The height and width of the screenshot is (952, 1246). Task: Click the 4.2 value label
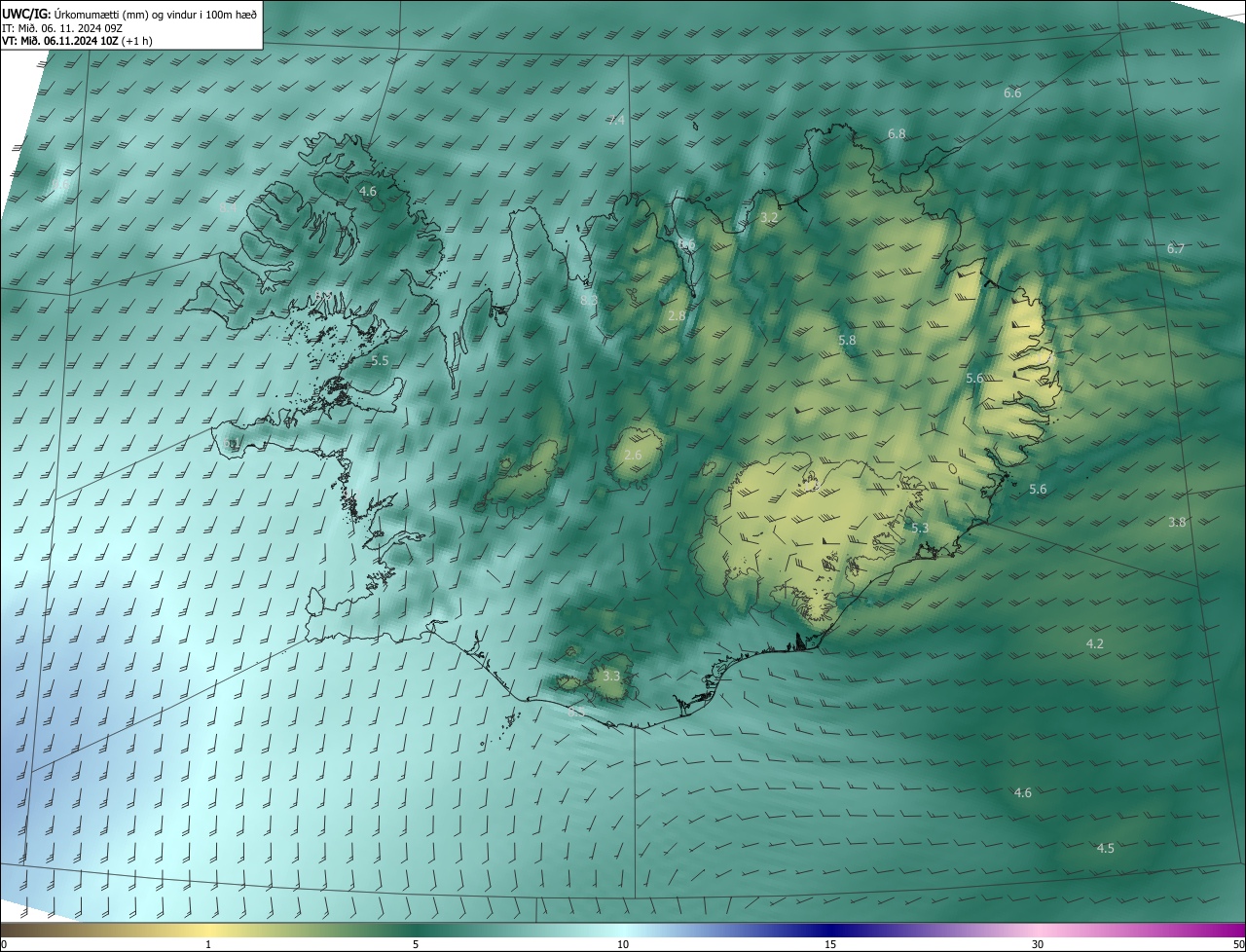[1095, 644]
